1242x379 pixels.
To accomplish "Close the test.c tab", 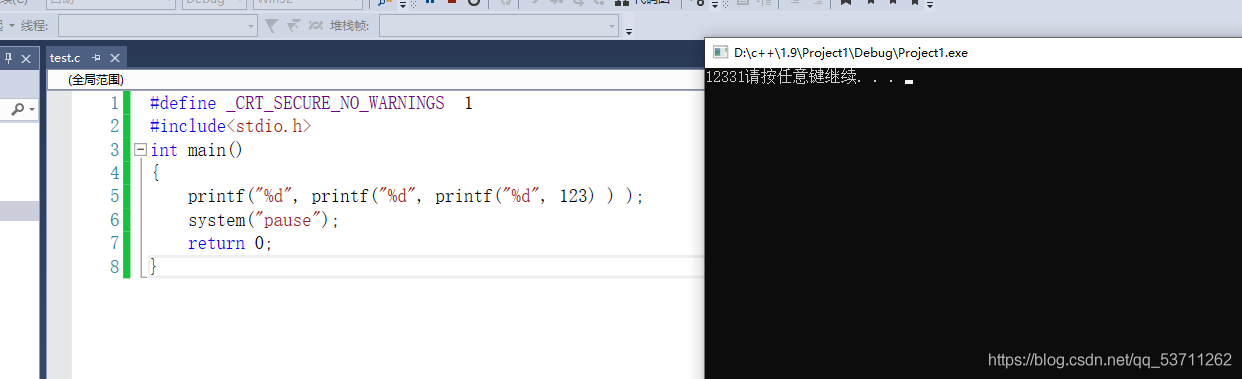I will pos(114,59).
